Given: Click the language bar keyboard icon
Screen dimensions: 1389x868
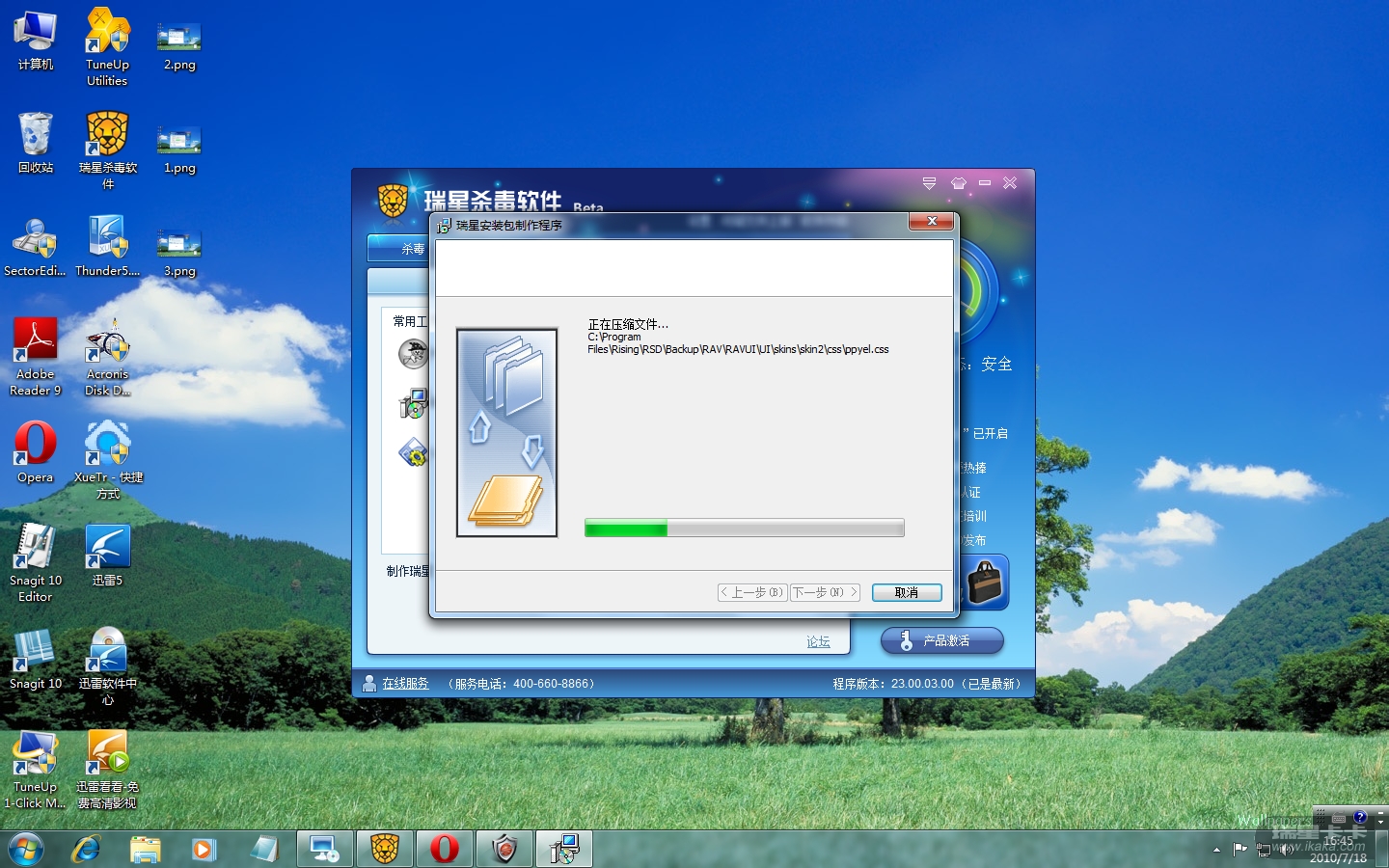Looking at the screenshot, I should [1339, 817].
